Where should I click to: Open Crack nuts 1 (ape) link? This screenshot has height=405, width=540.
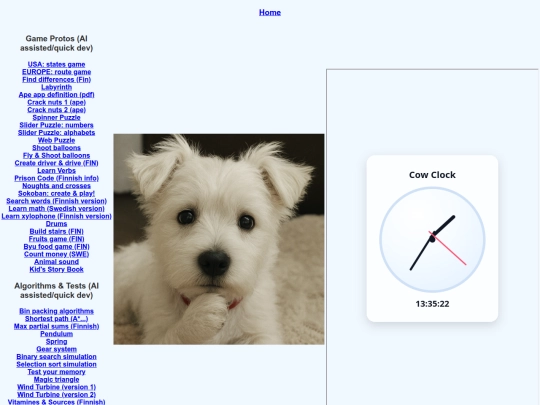click(56, 102)
